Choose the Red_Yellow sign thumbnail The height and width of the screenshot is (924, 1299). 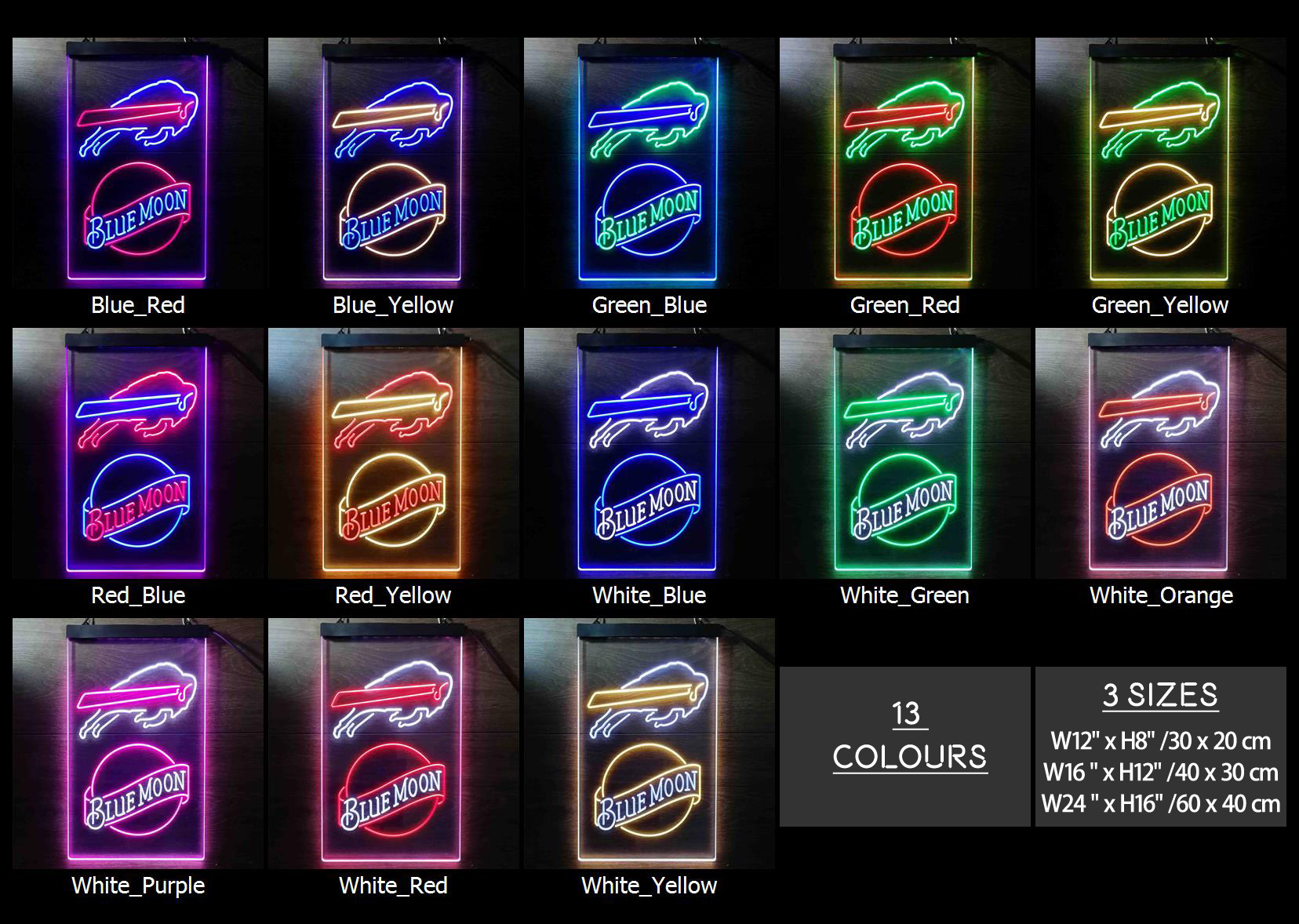tap(394, 453)
